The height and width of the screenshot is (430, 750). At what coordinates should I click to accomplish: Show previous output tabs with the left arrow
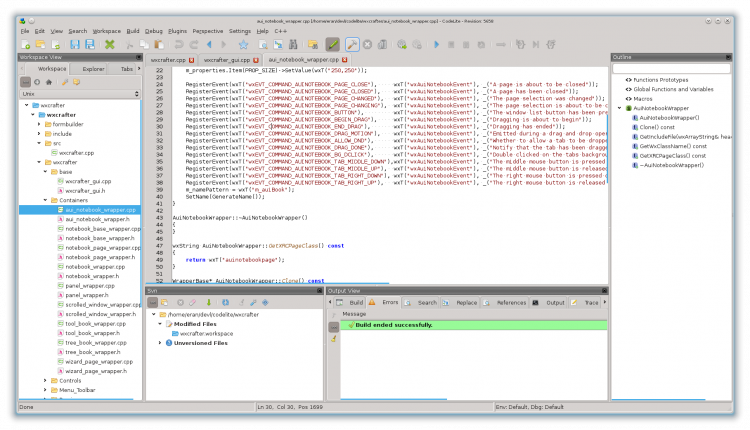click(x=330, y=302)
